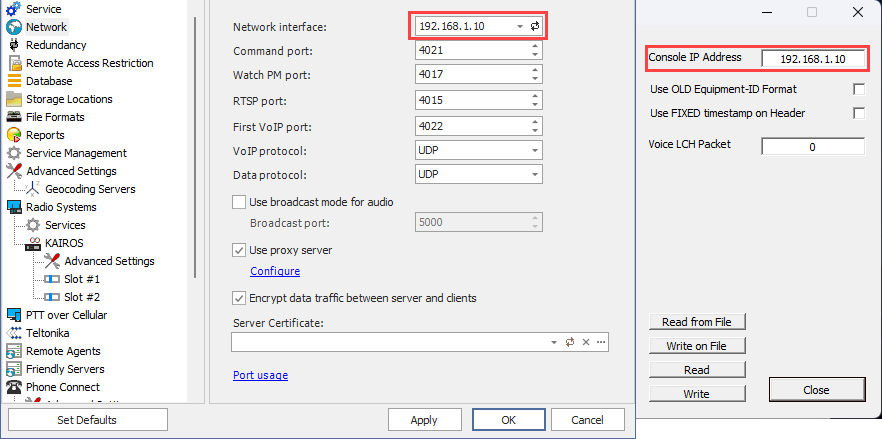Click the Network icon in sidebar
The image size is (882, 439).
coord(14,27)
